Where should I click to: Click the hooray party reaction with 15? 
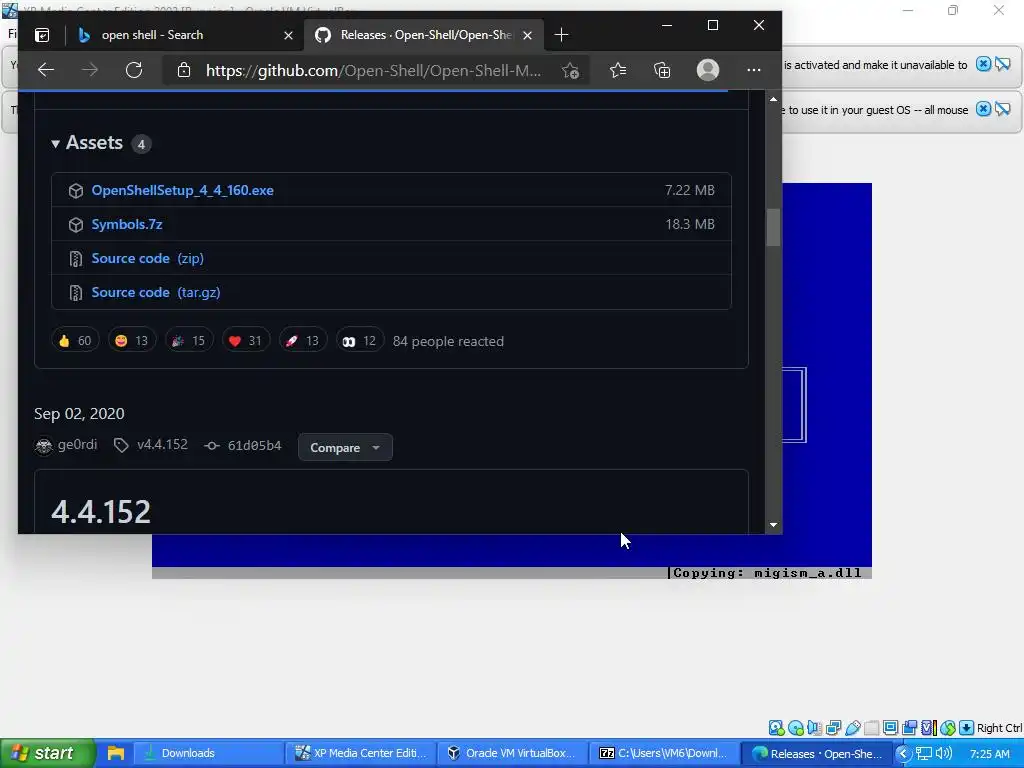point(189,341)
